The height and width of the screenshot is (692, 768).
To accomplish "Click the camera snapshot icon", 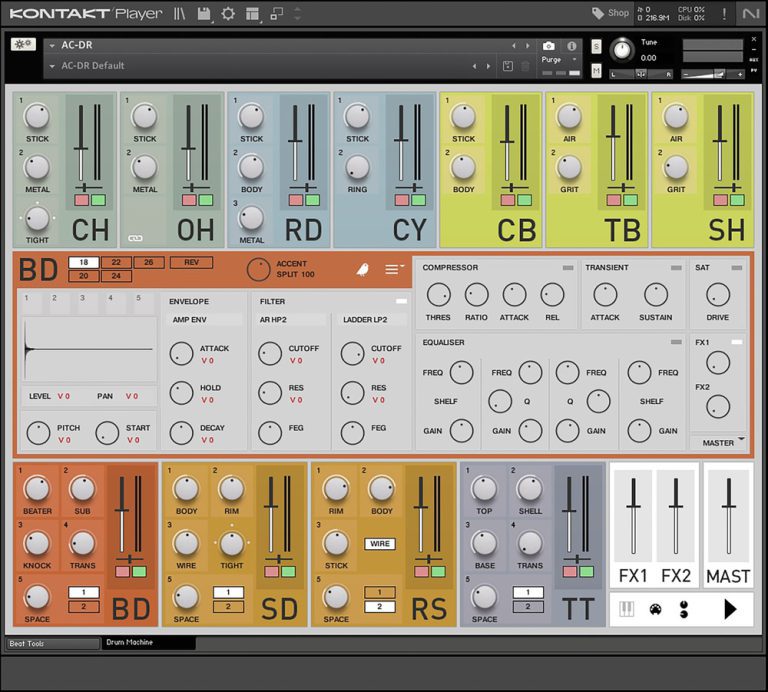I will tap(548, 46).
